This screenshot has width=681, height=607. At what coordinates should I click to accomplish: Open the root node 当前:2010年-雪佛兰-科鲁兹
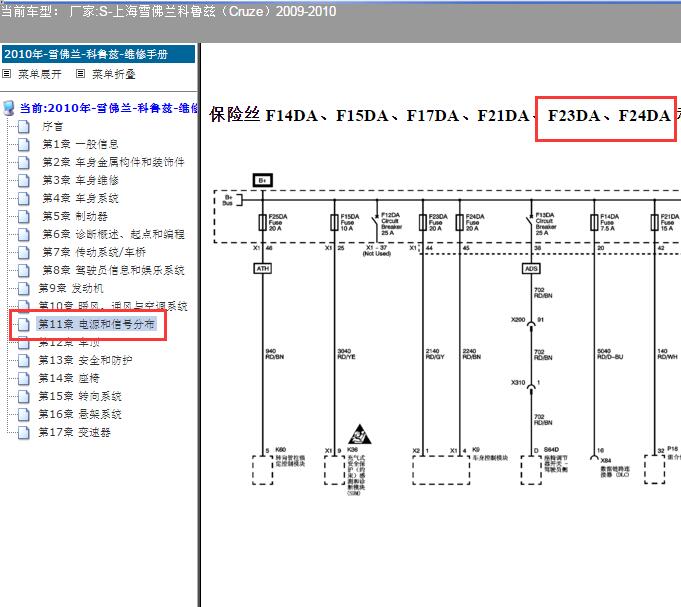pyautogui.click(x=109, y=108)
